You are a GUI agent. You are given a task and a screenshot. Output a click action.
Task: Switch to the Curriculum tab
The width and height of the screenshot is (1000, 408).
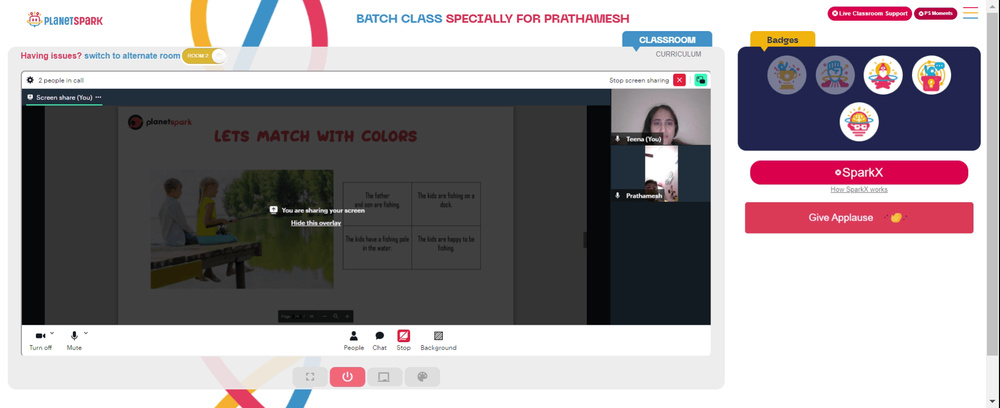click(679, 54)
